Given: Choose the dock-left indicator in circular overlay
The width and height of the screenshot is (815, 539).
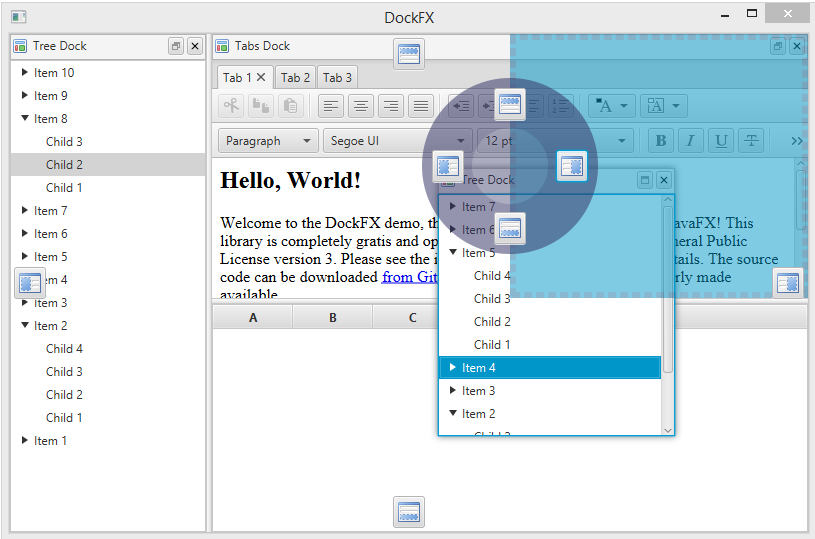Looking at the screenshot, I should (x=448, y=166).
